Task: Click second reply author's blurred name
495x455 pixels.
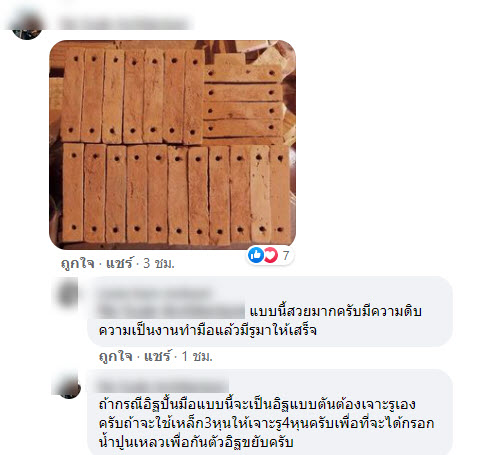Action: (x=163, y=386)
